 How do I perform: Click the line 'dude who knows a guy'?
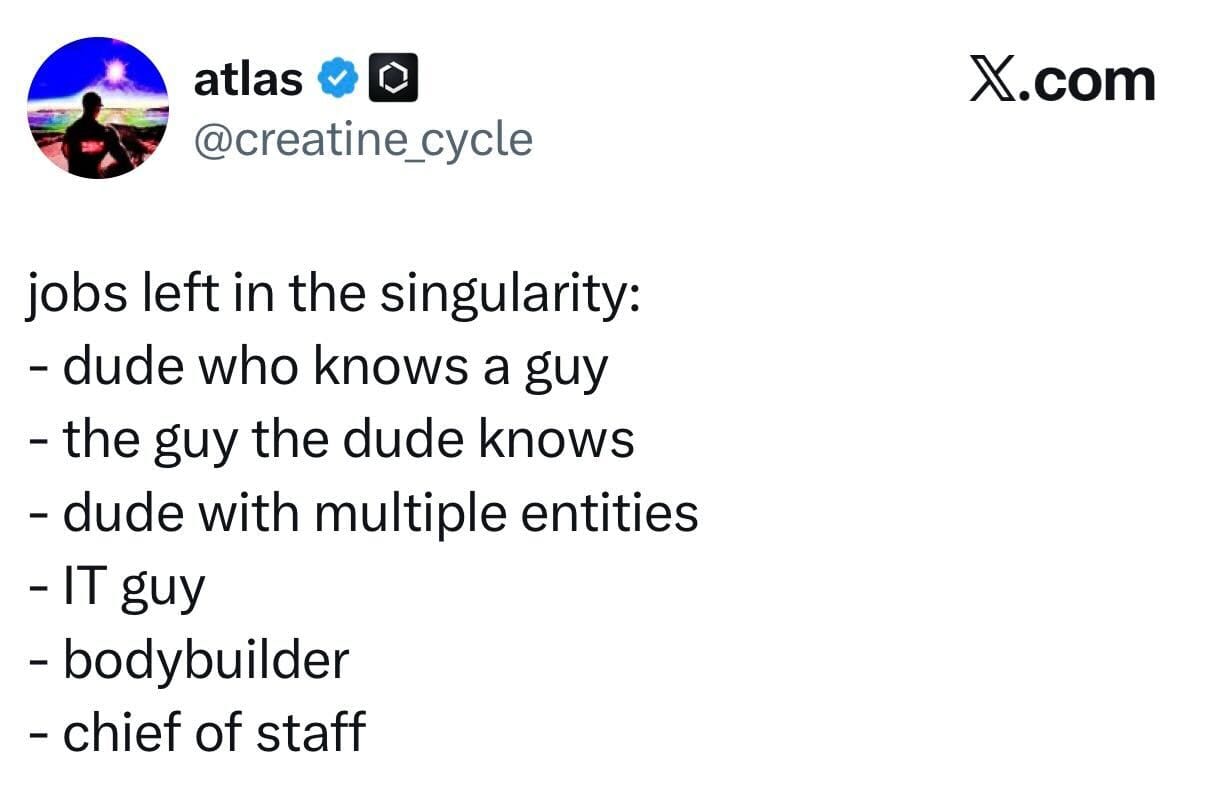pos(335,370)
